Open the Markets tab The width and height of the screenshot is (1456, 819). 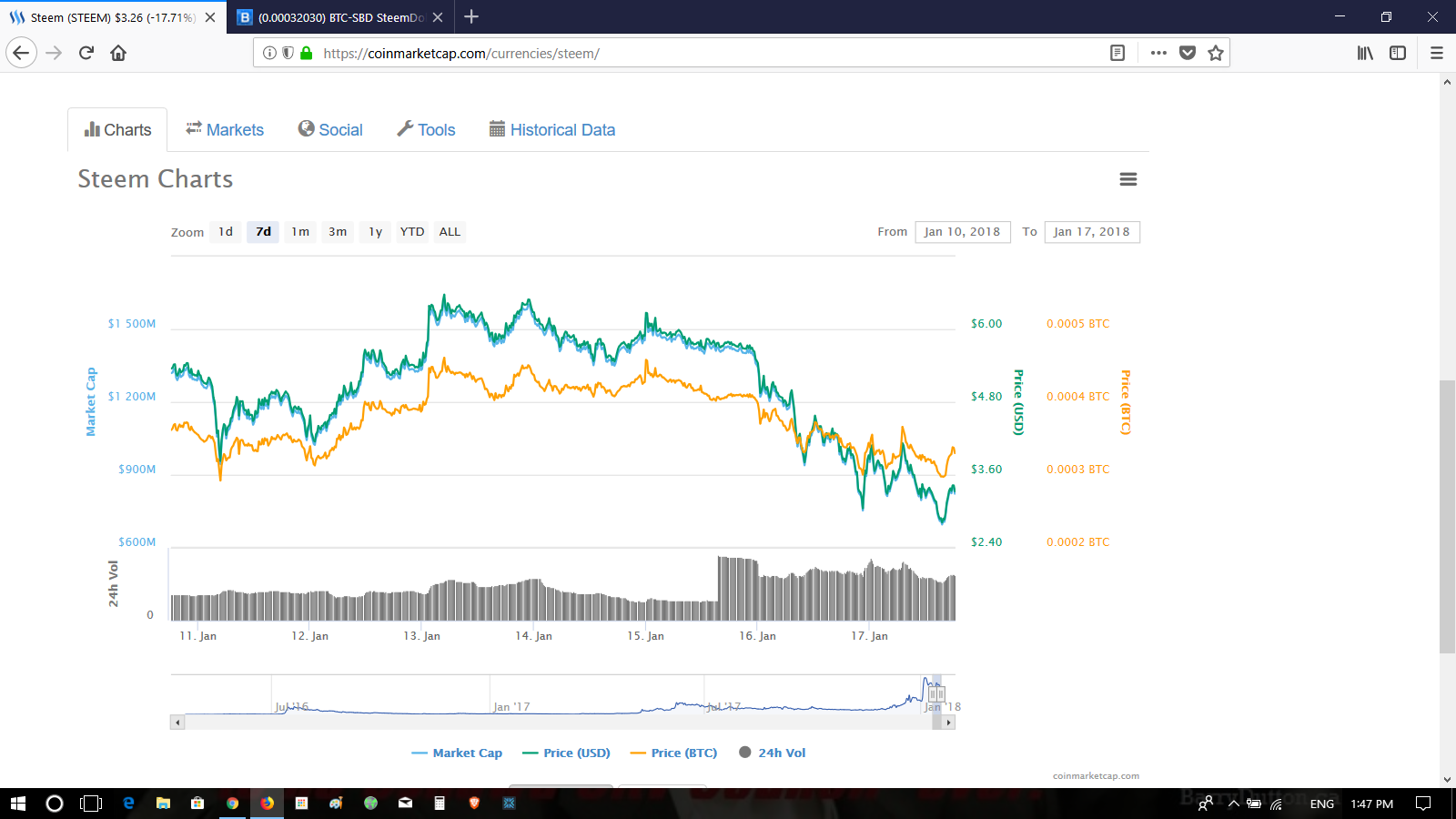[225, 130]
